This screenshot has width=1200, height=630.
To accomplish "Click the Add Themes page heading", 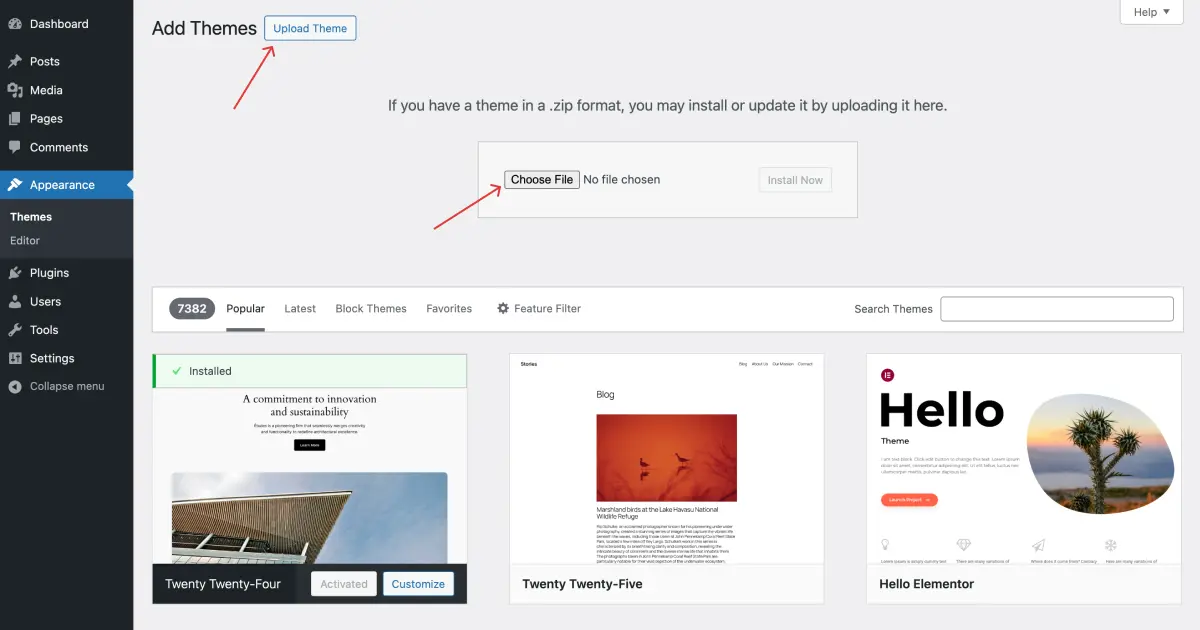I will pos(204,28).
